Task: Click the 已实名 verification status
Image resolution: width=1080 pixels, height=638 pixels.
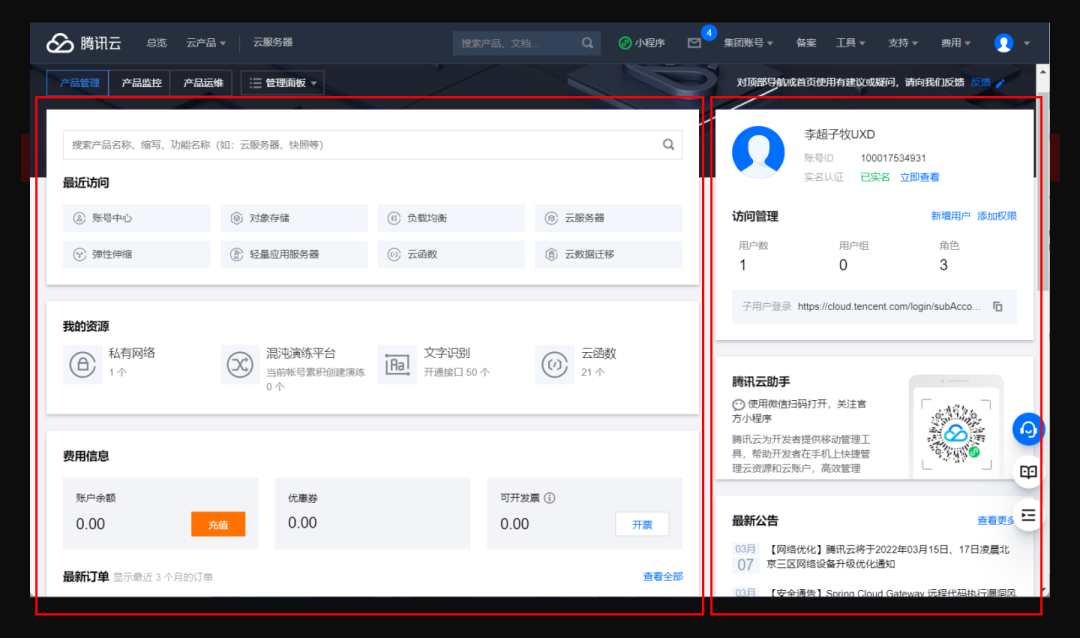Action: (875, 177)
